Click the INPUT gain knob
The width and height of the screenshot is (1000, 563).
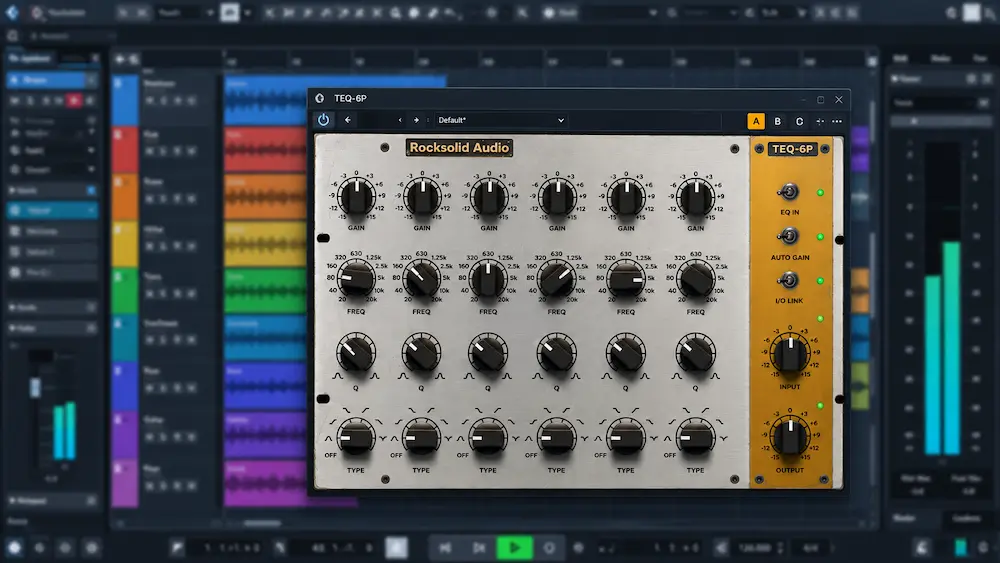pyautogui.click(x=790, y=353)
